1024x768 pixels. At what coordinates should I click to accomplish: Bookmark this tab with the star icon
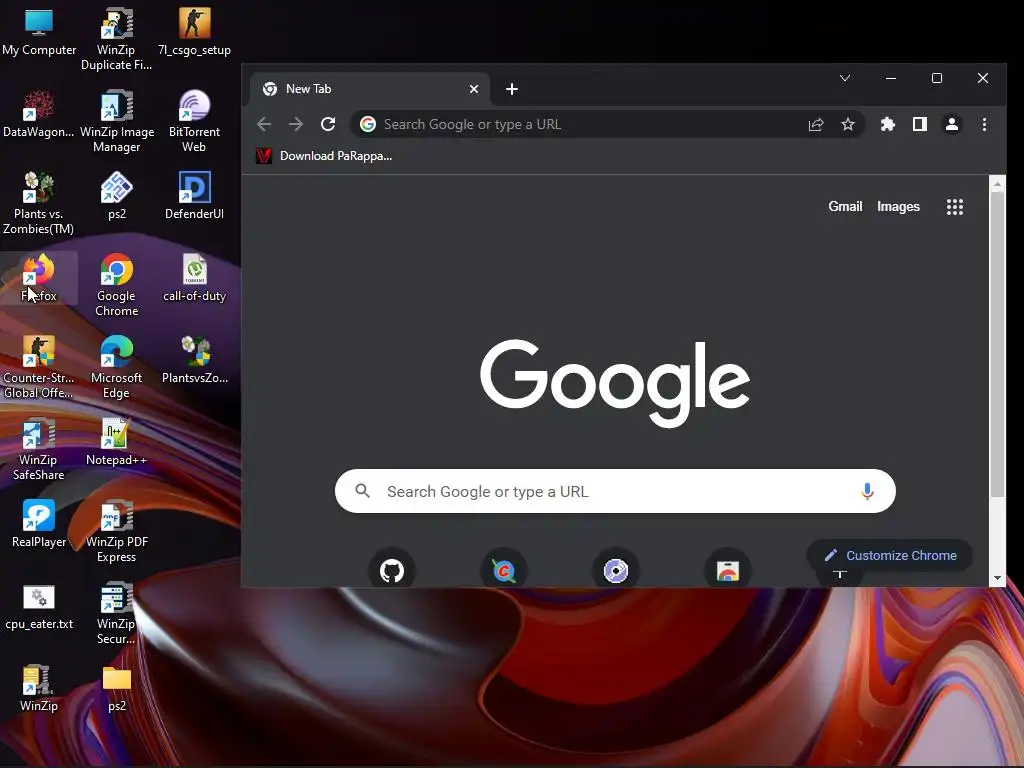(848, 124)
